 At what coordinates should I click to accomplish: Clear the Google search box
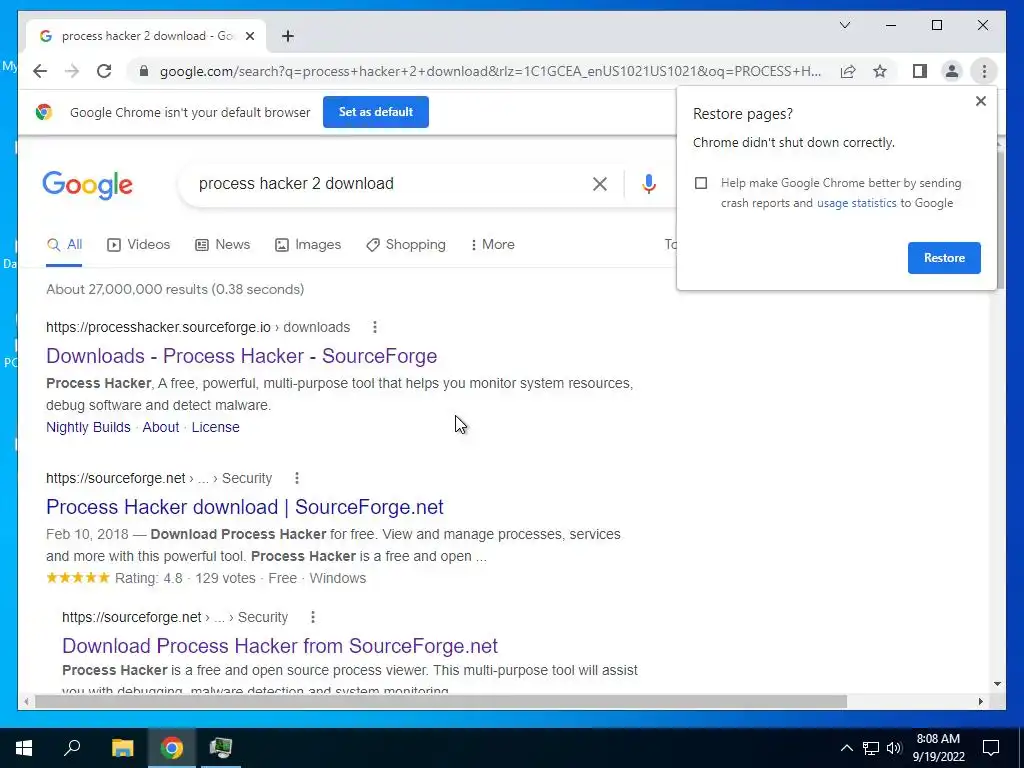point(600,184)
